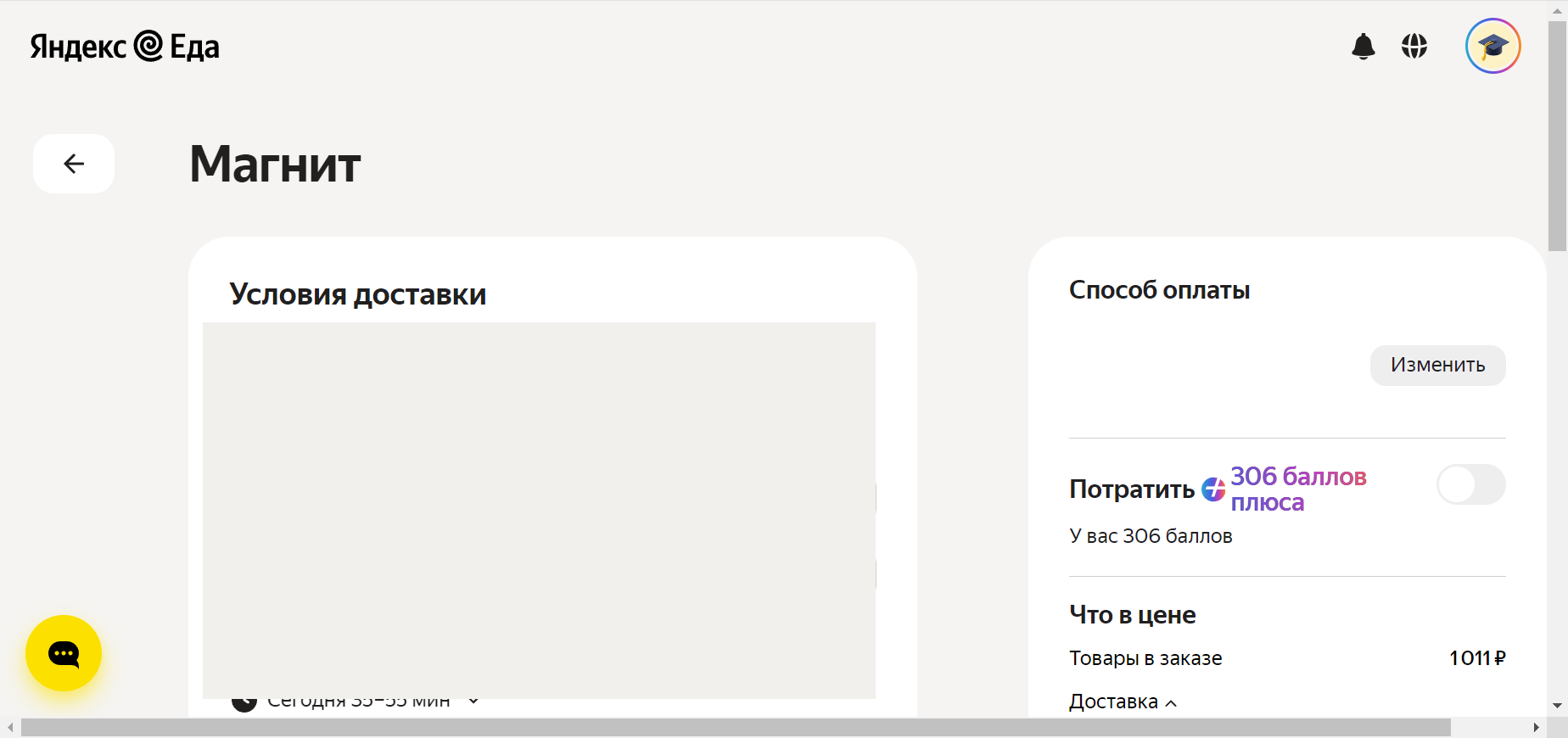Open the Яндекс Еда home logo

125,47
